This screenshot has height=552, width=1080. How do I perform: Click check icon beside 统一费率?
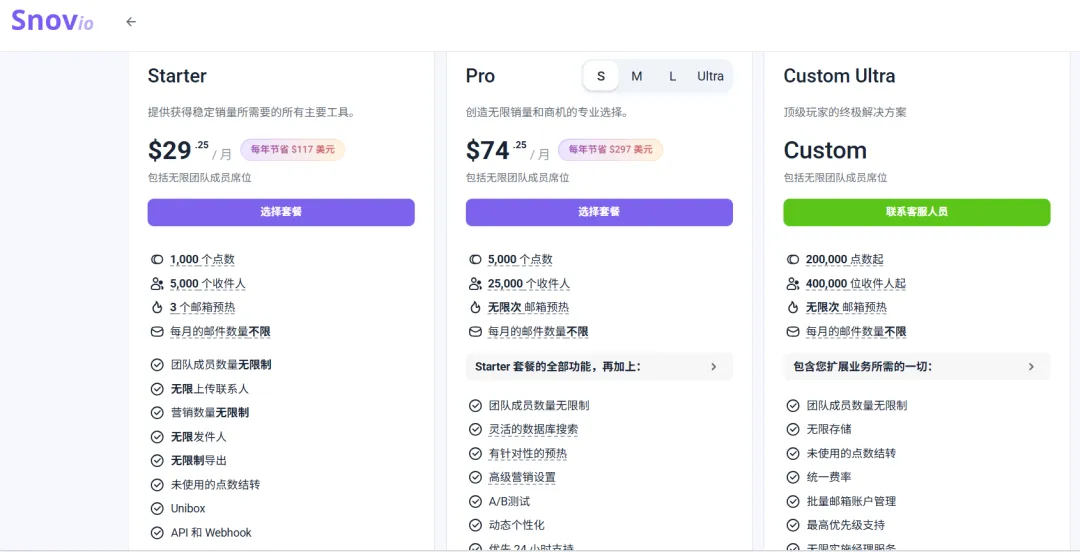pos(793,477)
